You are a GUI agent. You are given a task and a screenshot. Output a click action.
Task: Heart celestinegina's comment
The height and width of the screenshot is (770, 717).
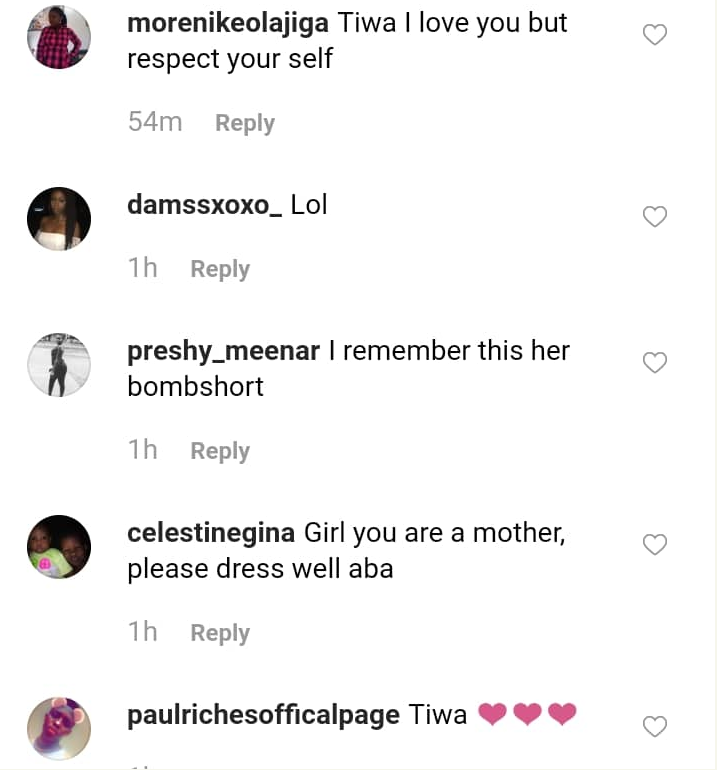(x=654, y=545)
